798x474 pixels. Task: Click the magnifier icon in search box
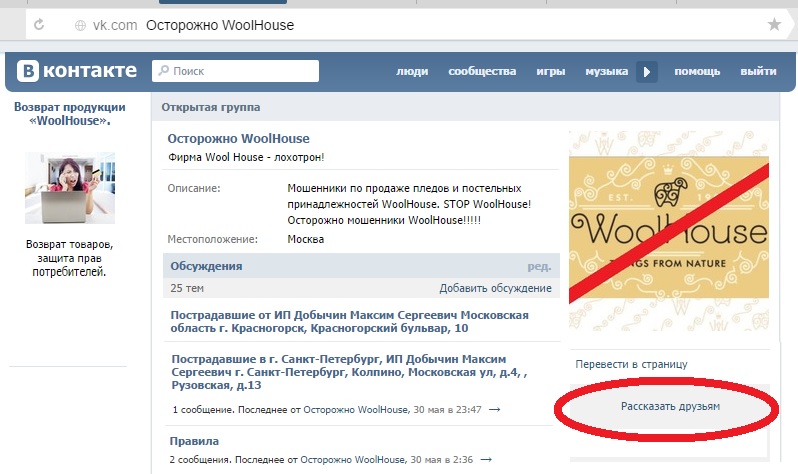pos(163,71)
